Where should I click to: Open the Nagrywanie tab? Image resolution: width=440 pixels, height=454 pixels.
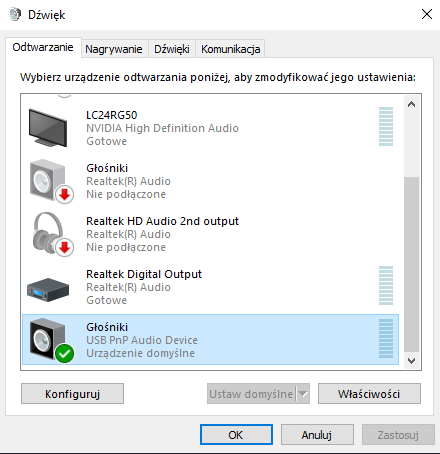click(114, 49)
